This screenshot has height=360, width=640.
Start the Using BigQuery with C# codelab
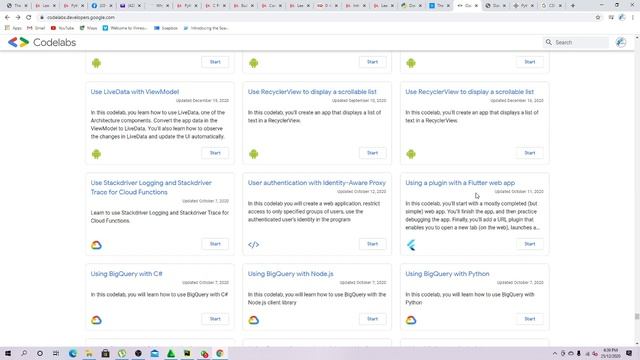[x=215, y=319]
